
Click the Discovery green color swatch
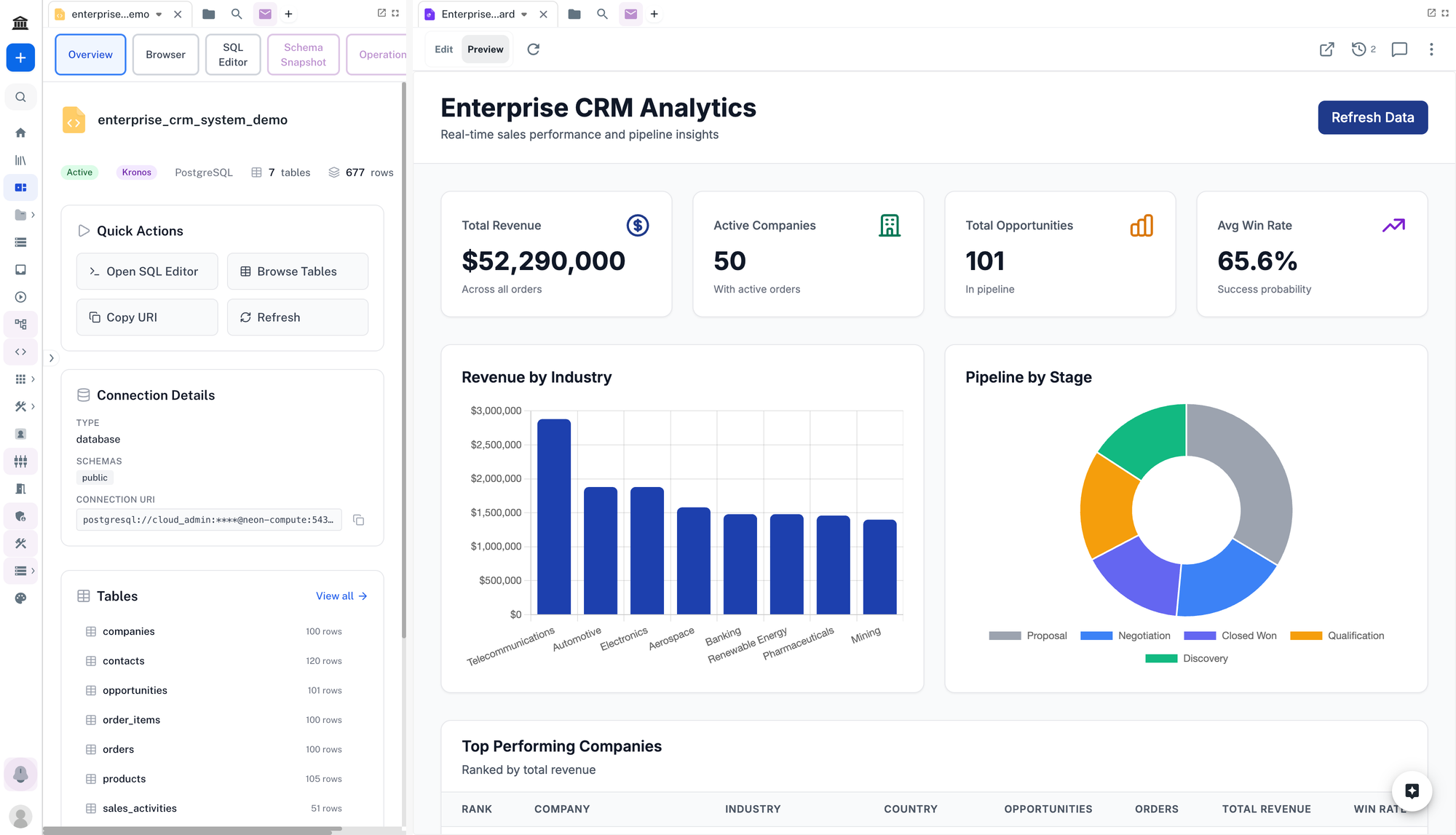1160,658
